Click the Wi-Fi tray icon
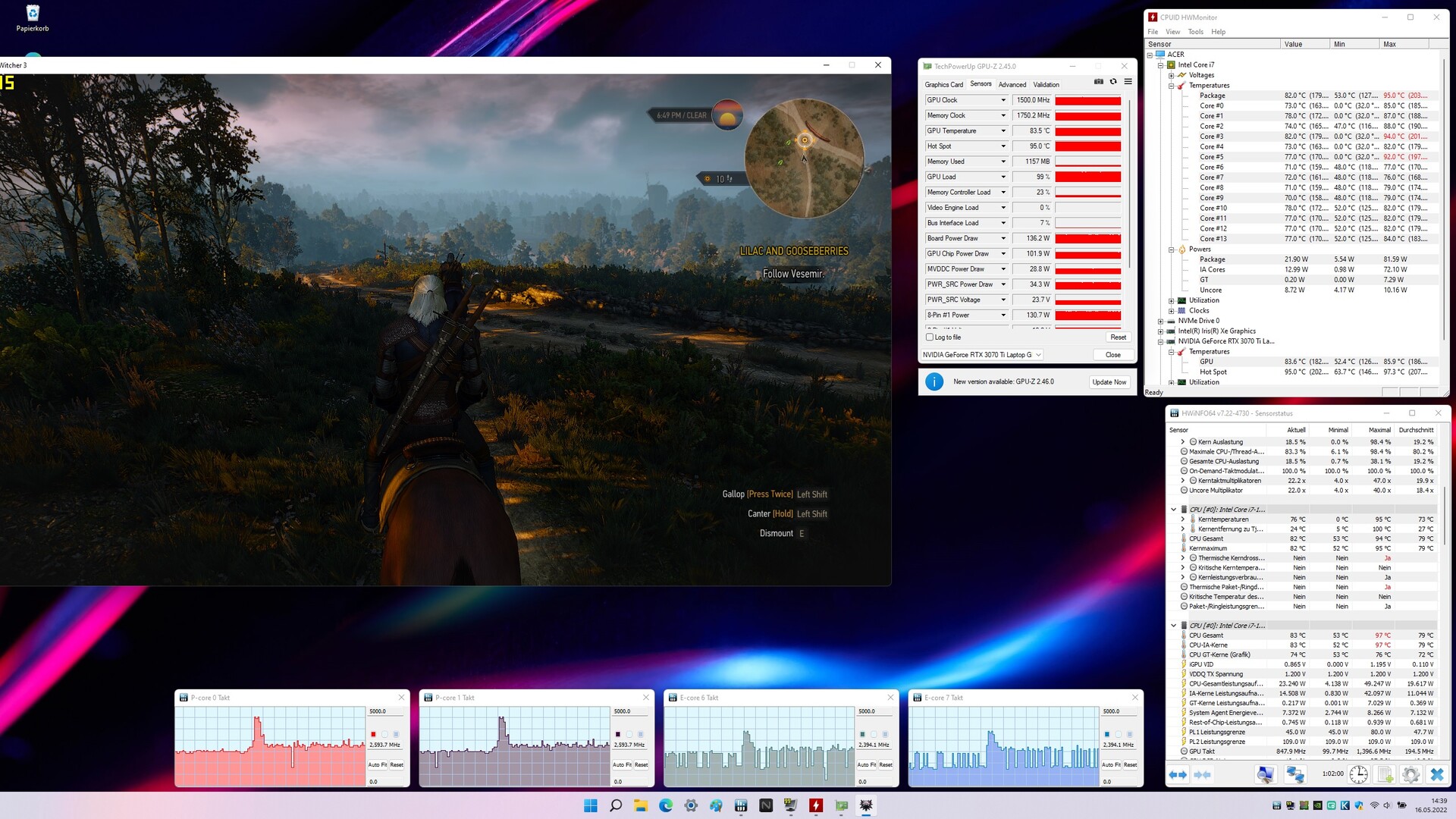This screenshot has width=1456, height=819. click(1374, 805)
